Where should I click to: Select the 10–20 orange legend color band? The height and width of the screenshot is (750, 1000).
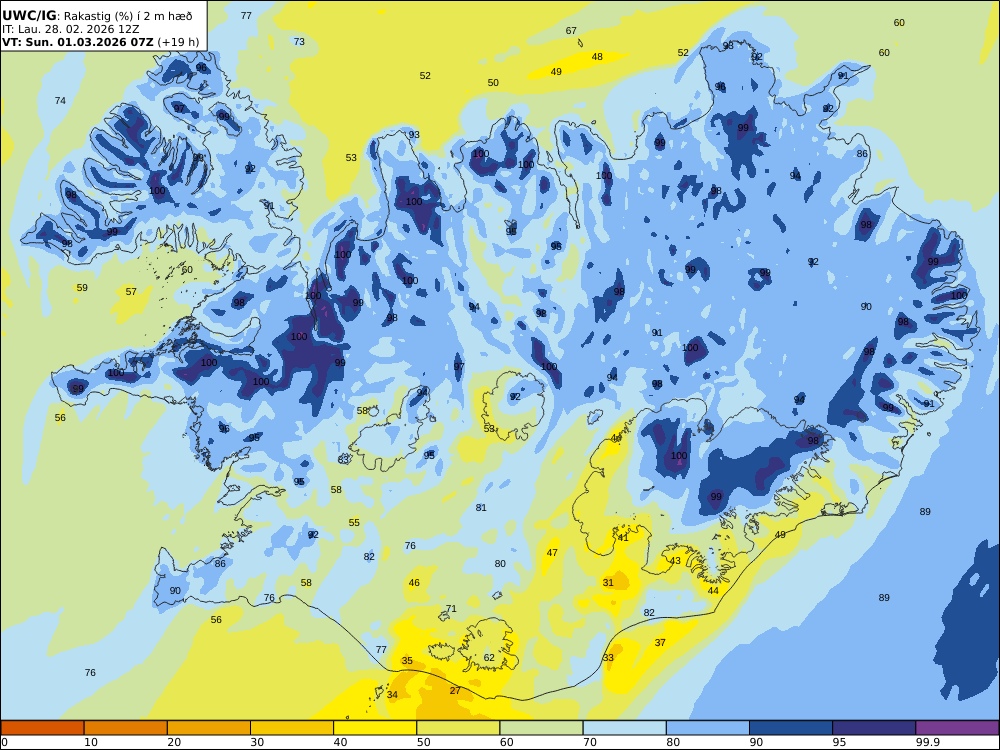[126, 728]
